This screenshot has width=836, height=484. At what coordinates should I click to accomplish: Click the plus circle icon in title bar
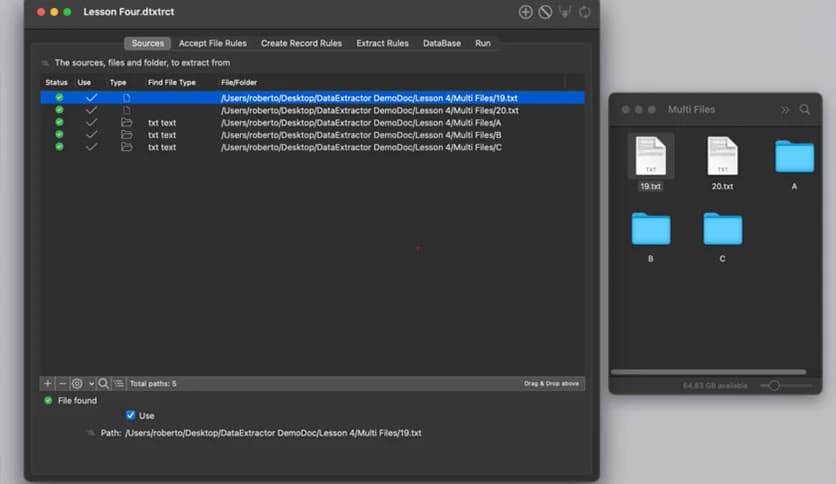click(x=525, y=12)
